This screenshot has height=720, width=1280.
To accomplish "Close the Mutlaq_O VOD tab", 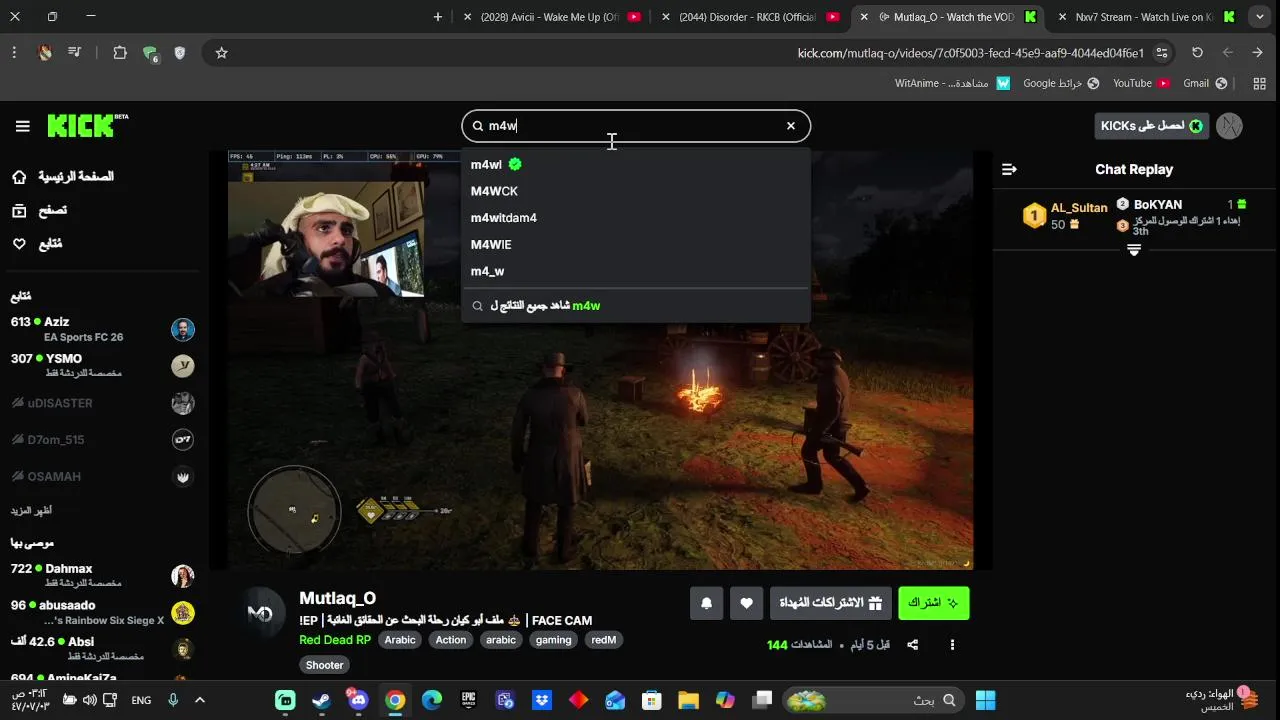I will tap(864, 17).
